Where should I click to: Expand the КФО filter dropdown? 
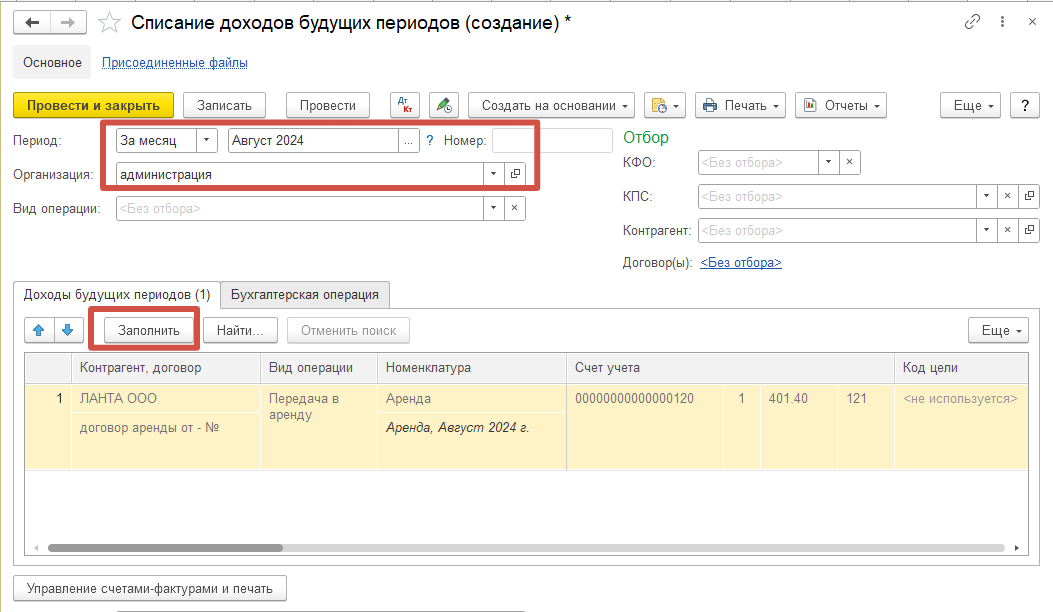(829, 162)
